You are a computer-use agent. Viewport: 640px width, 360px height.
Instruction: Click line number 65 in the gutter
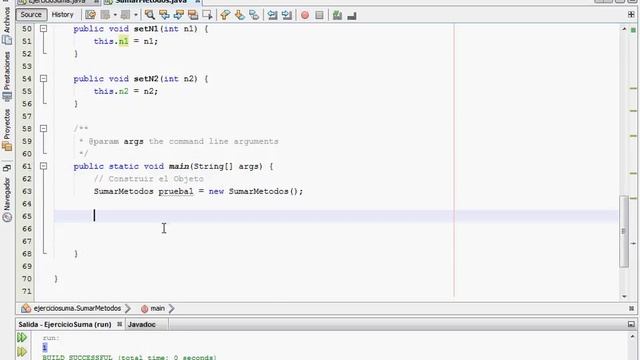pos(27,216)
